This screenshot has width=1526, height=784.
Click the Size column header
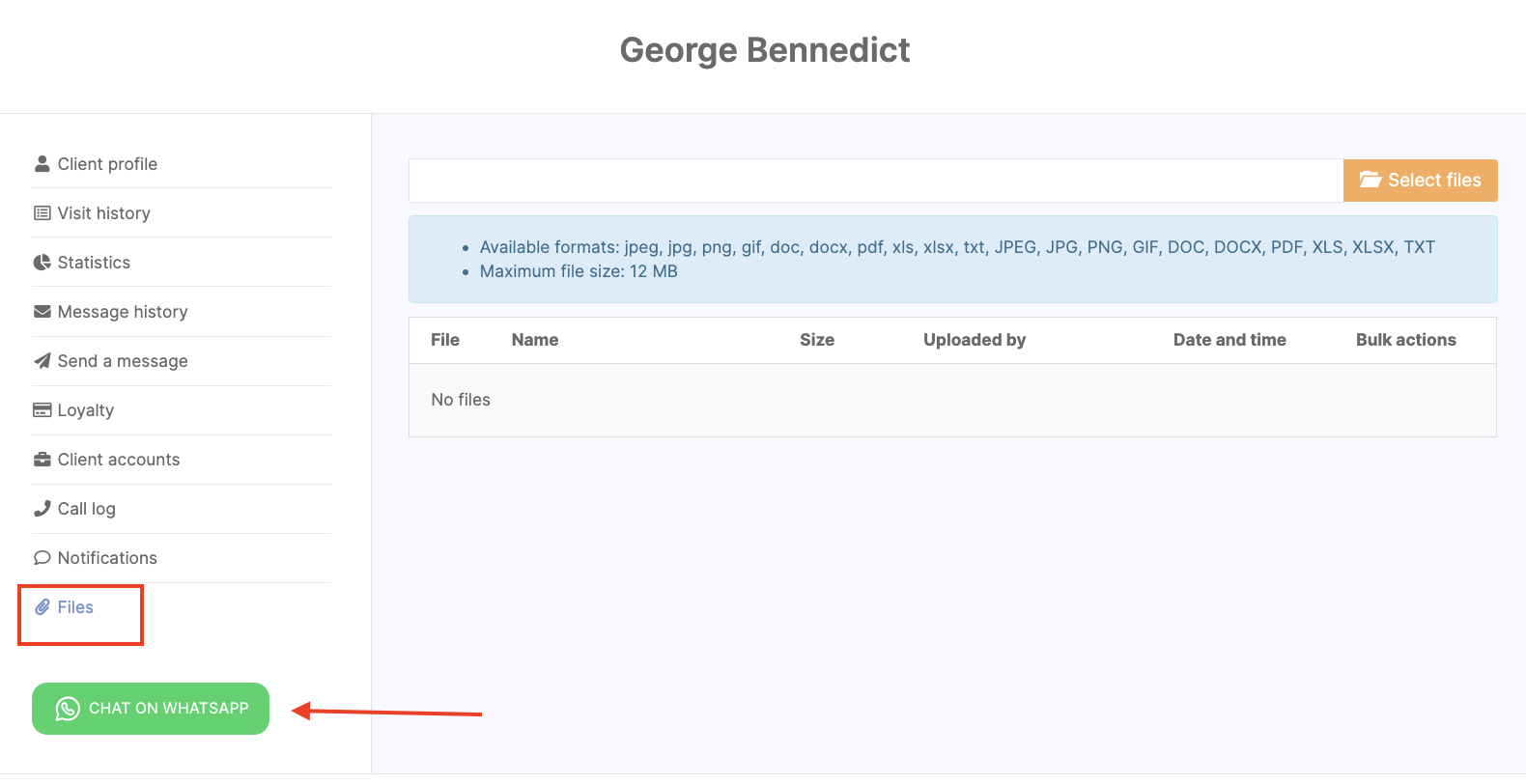coord(817,340)
